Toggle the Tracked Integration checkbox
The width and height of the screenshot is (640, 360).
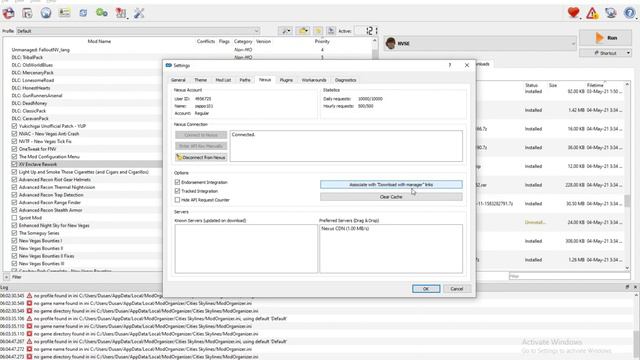pos(177,191)
